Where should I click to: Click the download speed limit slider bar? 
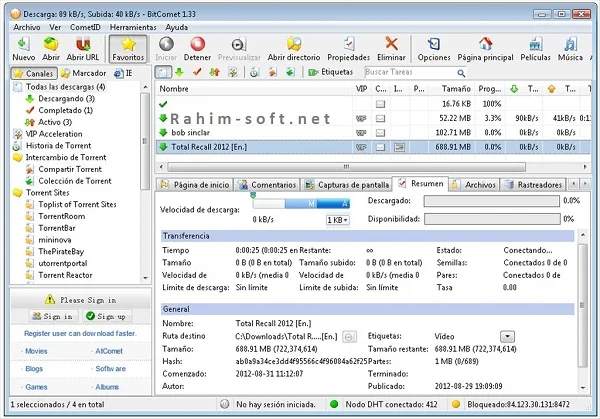click(301, 204)
